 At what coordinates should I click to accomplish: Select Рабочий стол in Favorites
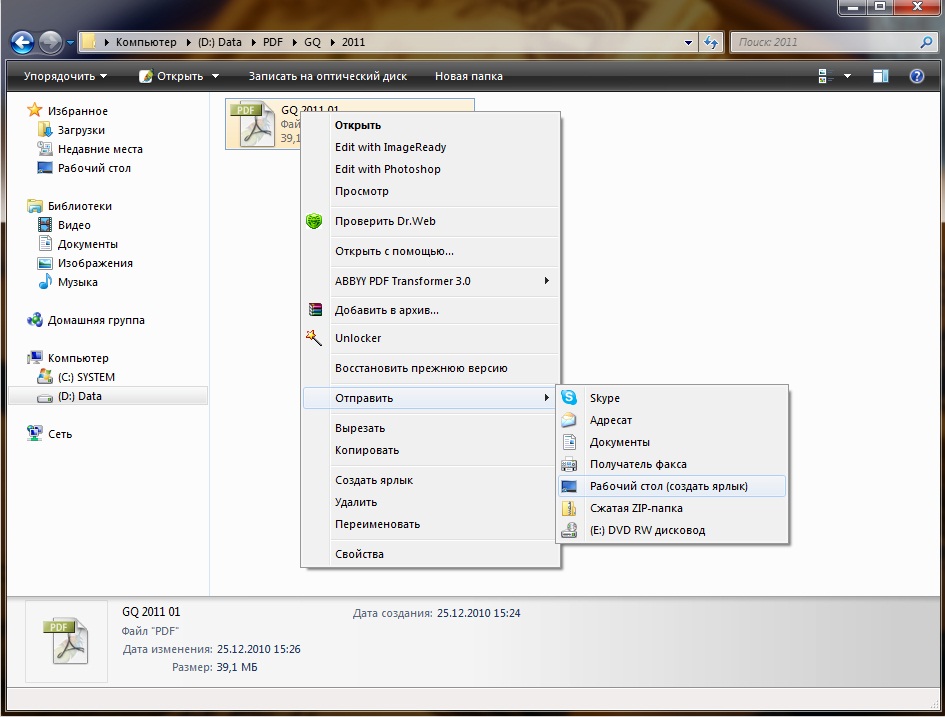(x=94, y=168)
